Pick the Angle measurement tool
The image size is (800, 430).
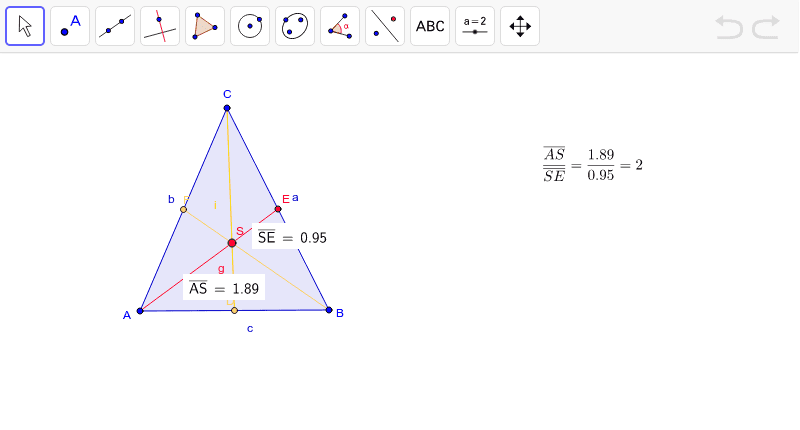coord(340,26)
